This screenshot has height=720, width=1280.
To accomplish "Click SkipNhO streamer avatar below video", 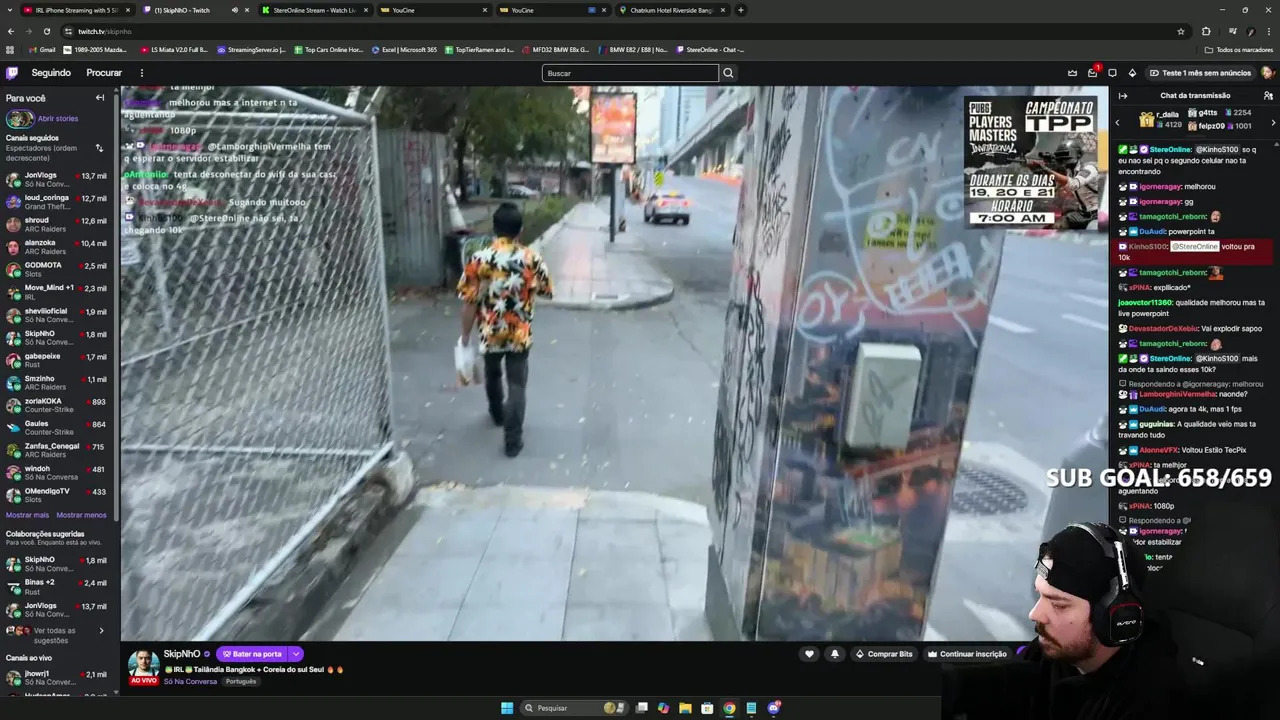I will tap(144, 664).
